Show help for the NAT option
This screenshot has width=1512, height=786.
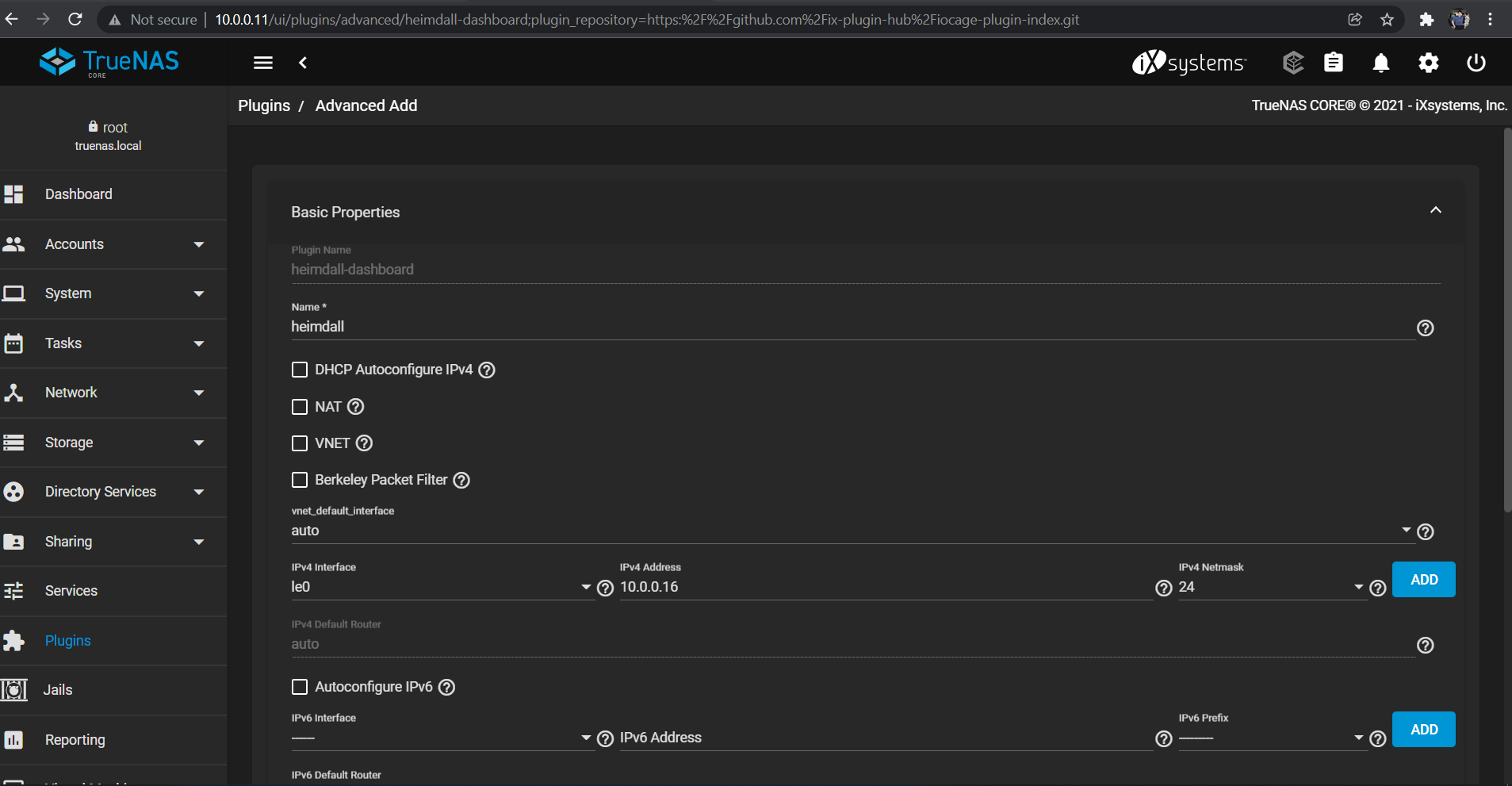pyautogui.click(x=356, y=407)
